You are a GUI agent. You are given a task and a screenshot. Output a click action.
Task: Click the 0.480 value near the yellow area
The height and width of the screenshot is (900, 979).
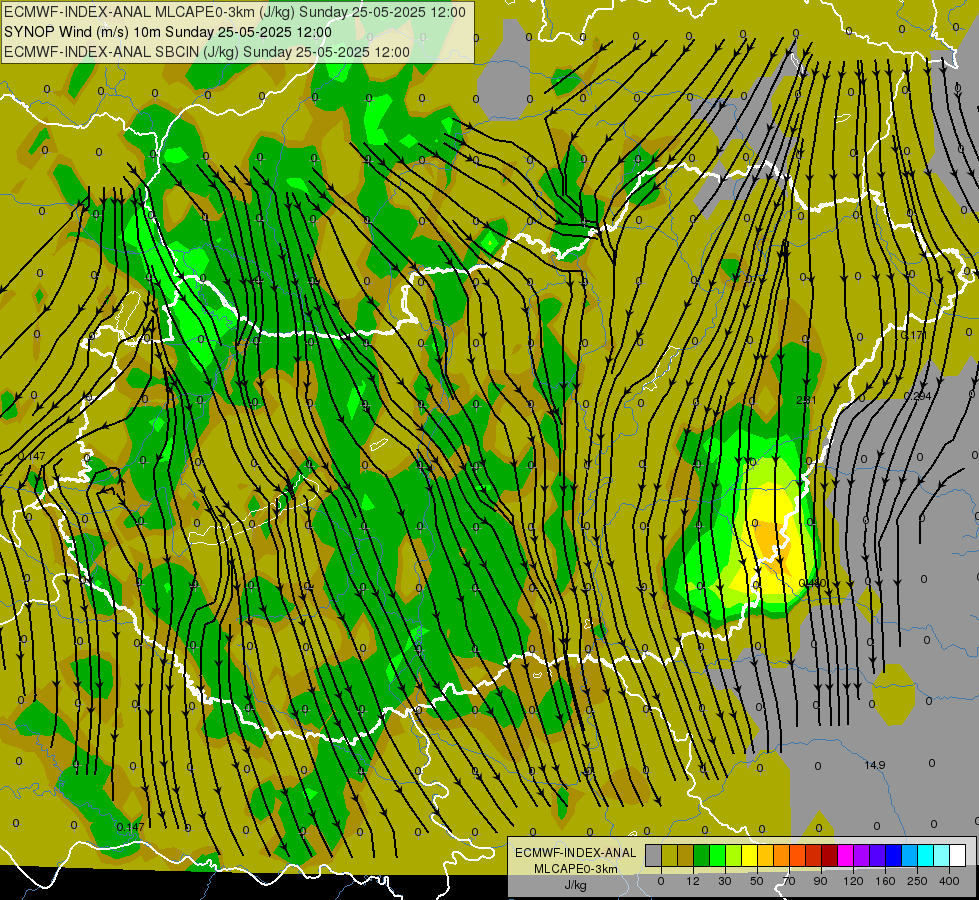[x=812, y=583]
